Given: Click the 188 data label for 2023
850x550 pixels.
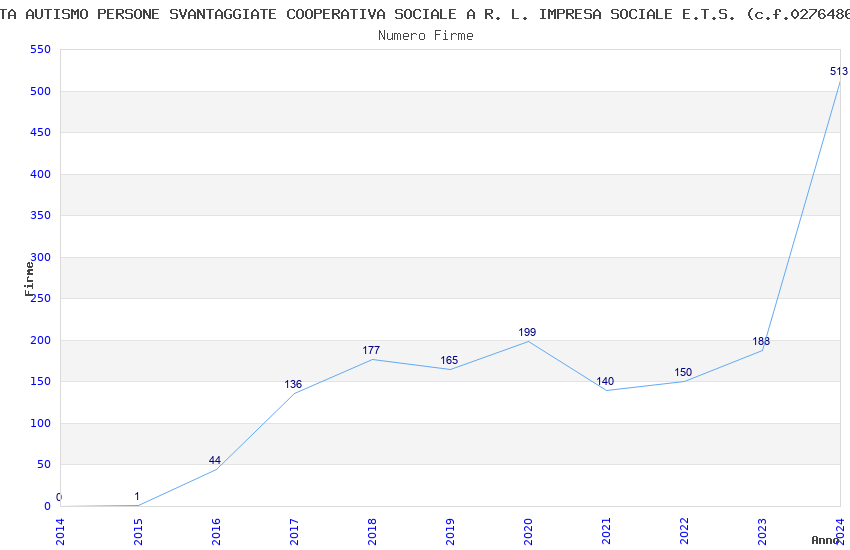Looking at the screenshot, I should (x=761, y=341).
